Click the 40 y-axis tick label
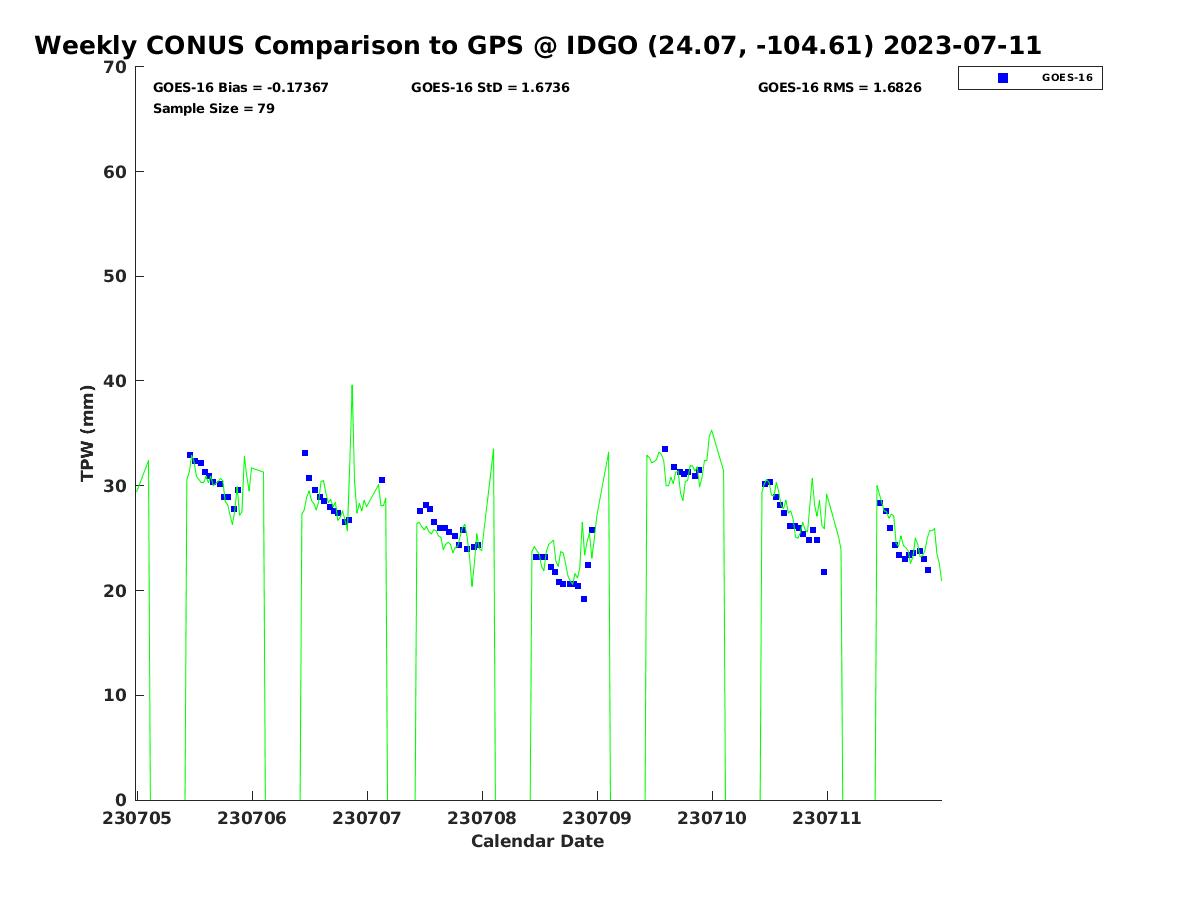The width and height of the screenshot is (1200, 900). click(117, 381)
